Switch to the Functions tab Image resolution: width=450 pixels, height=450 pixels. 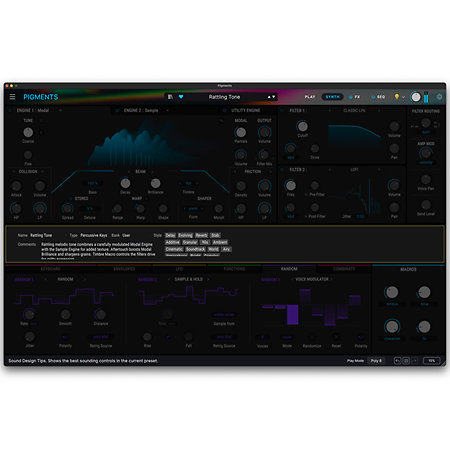coord(234,269)
